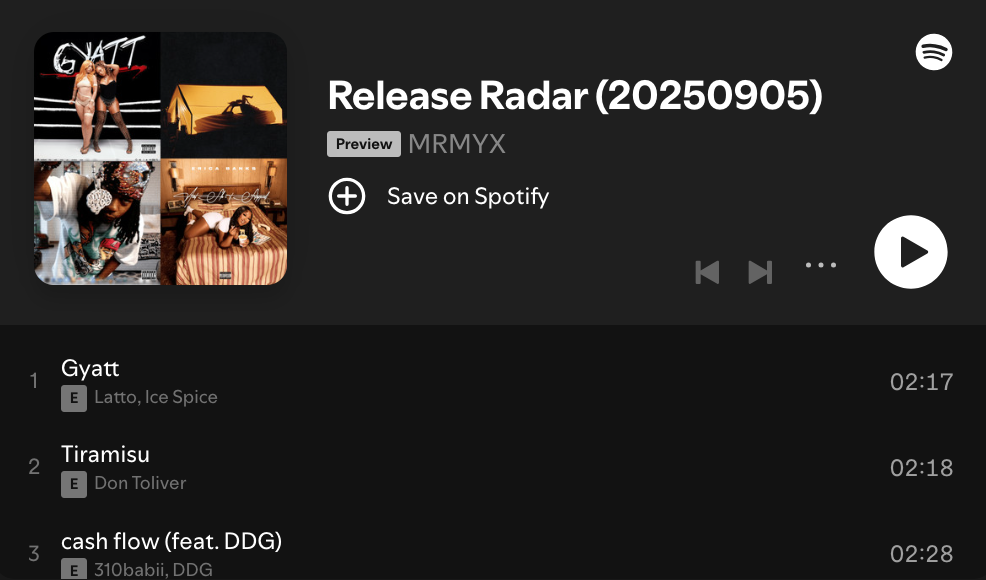This screenshot has height=580, width=986.
Task: Click the 02:28 duration of cash flow
Action: (921, 554)
